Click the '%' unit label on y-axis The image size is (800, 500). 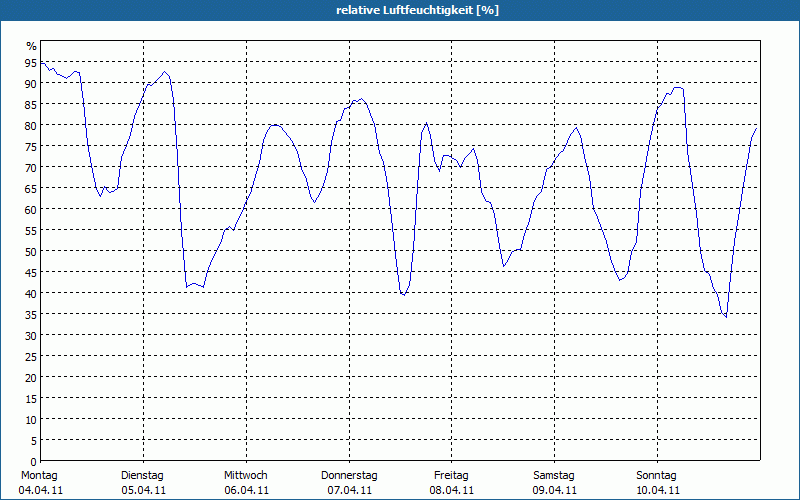(x=32, y=46)
